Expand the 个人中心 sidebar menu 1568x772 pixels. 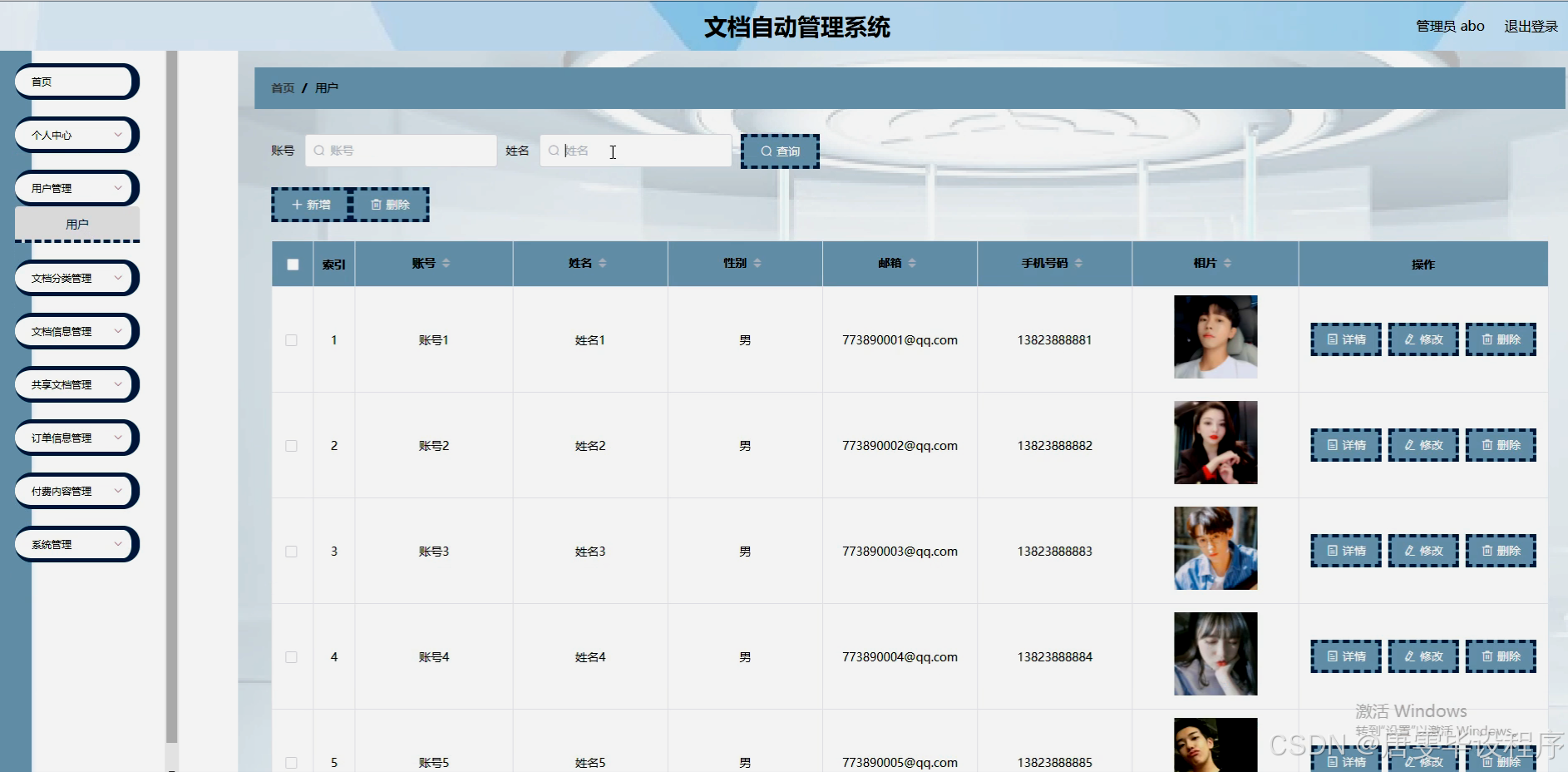(76, 135)
